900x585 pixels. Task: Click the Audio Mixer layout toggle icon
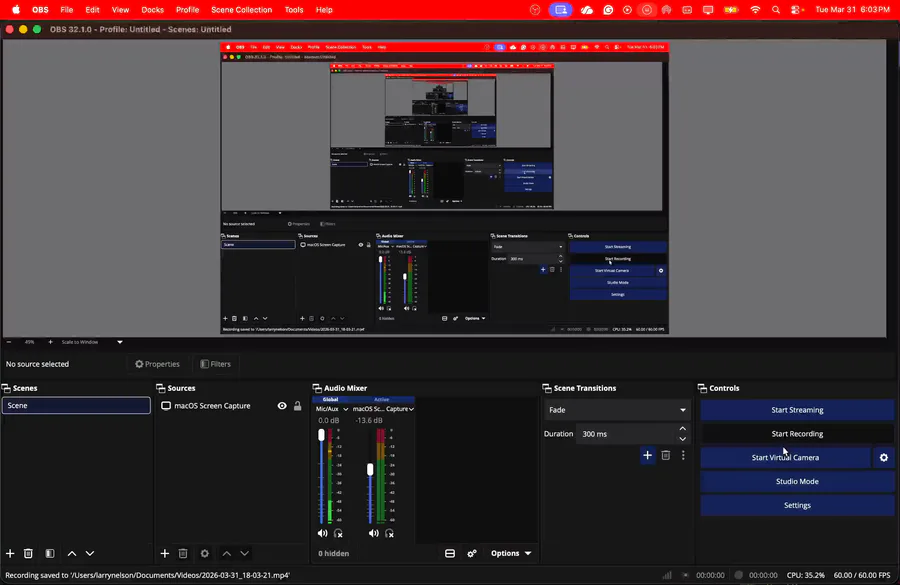[450, 553]
